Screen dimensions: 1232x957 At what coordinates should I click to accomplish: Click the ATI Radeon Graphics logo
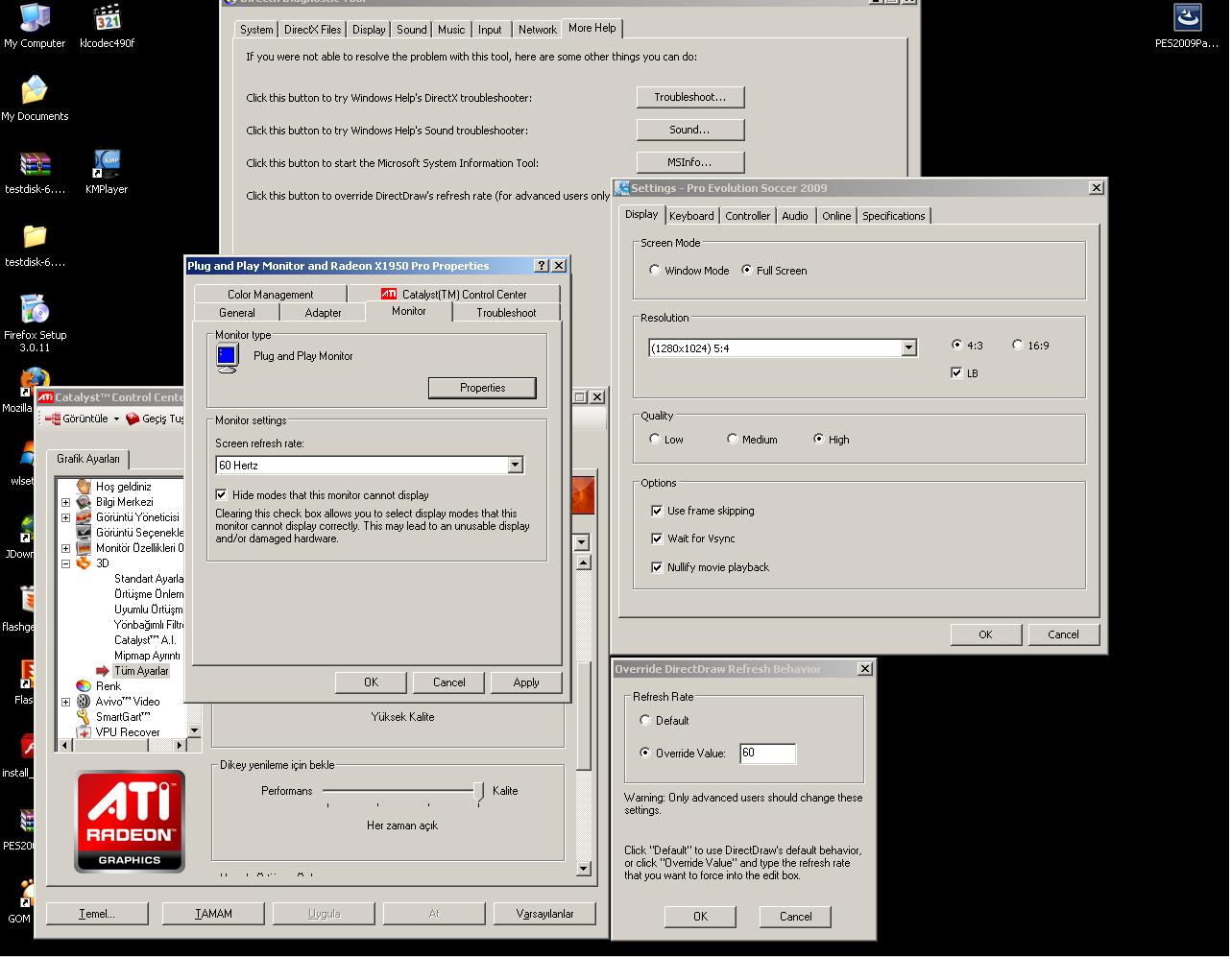pos(130,822)
